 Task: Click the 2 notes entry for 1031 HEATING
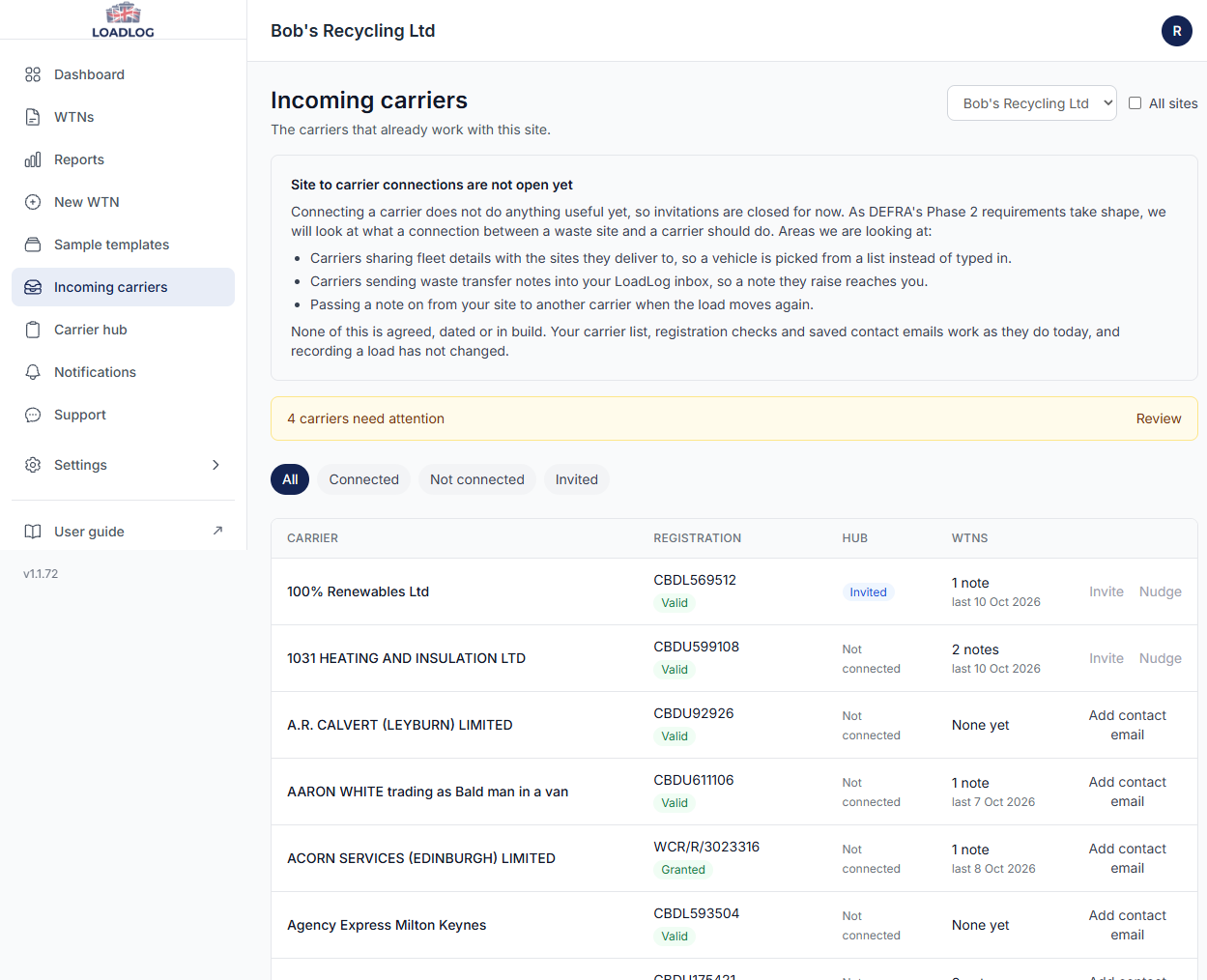(x=975, y=649)
